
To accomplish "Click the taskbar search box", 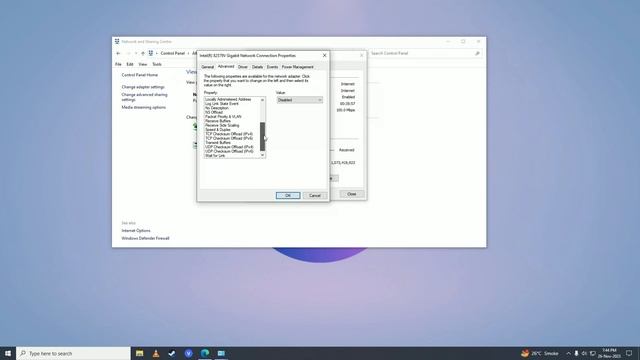I will [73, 353].
